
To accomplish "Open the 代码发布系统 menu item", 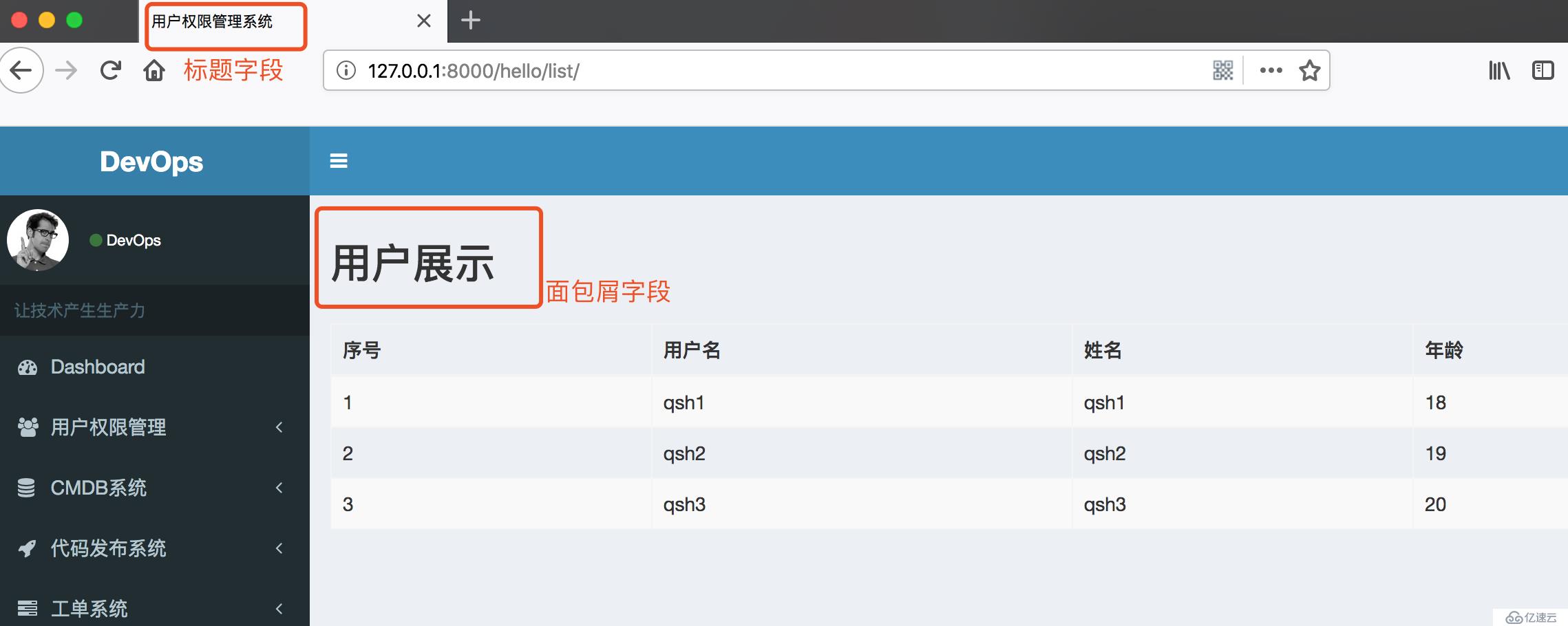I will [x=155, y=548].
